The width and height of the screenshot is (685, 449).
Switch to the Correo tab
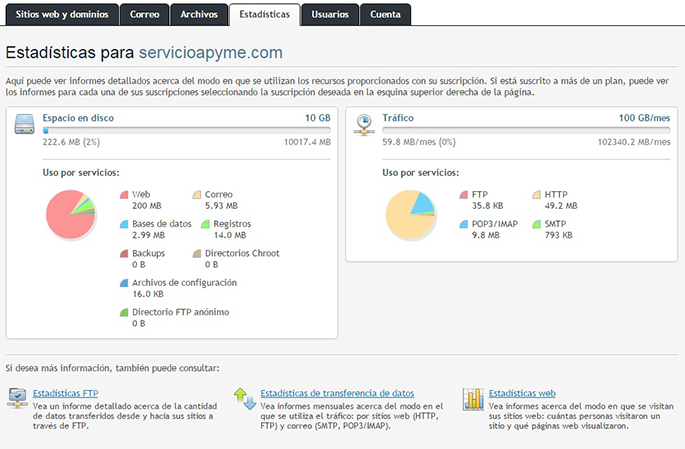tap(143, 15)
